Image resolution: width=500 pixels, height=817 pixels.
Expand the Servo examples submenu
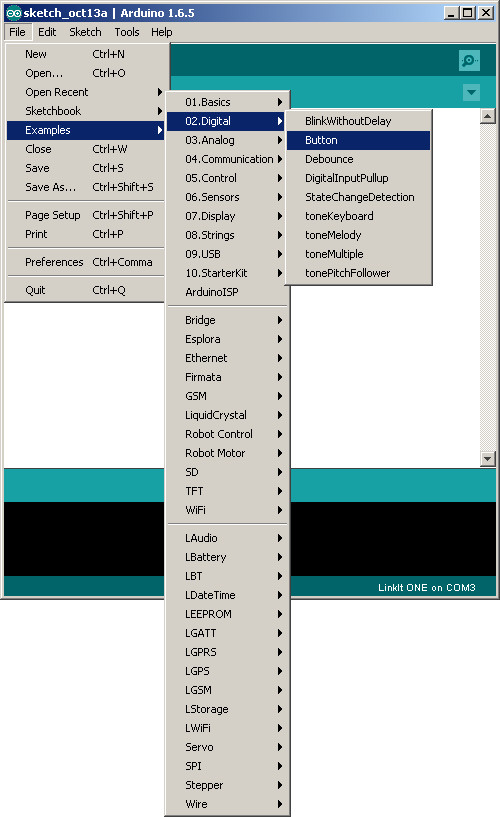pyautogui.click(x=227, y=748)
